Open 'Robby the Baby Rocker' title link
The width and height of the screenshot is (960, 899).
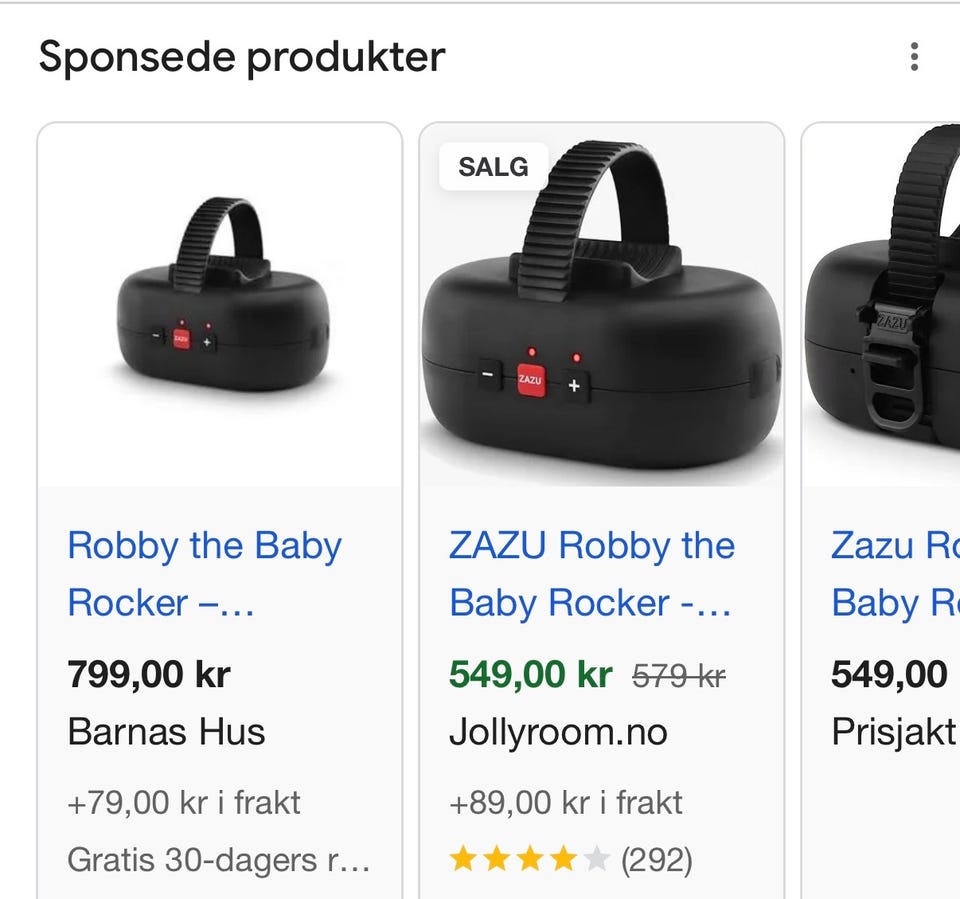point(204,574)
